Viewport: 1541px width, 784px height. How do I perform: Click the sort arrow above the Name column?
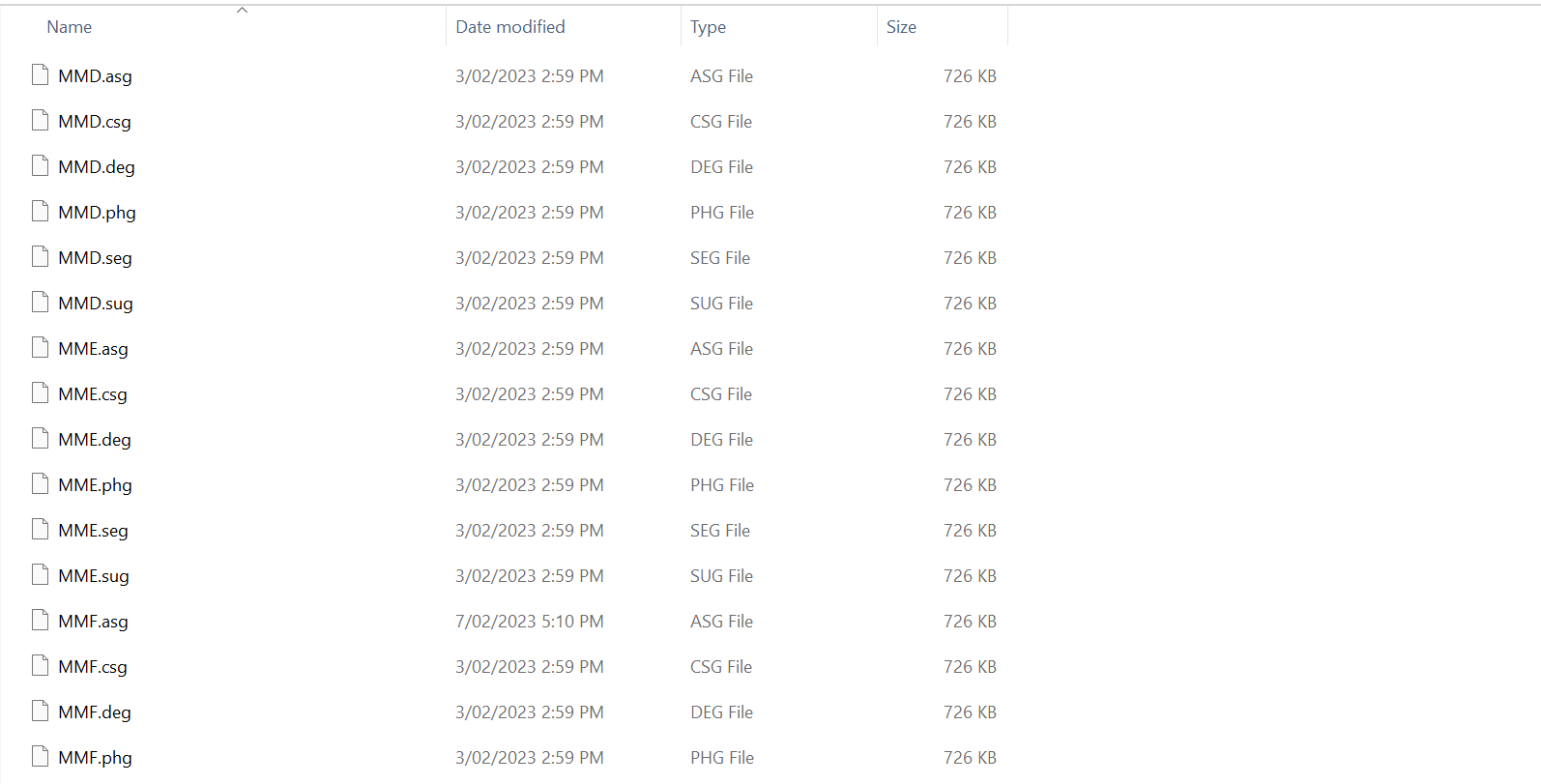(x=243, y=11)
